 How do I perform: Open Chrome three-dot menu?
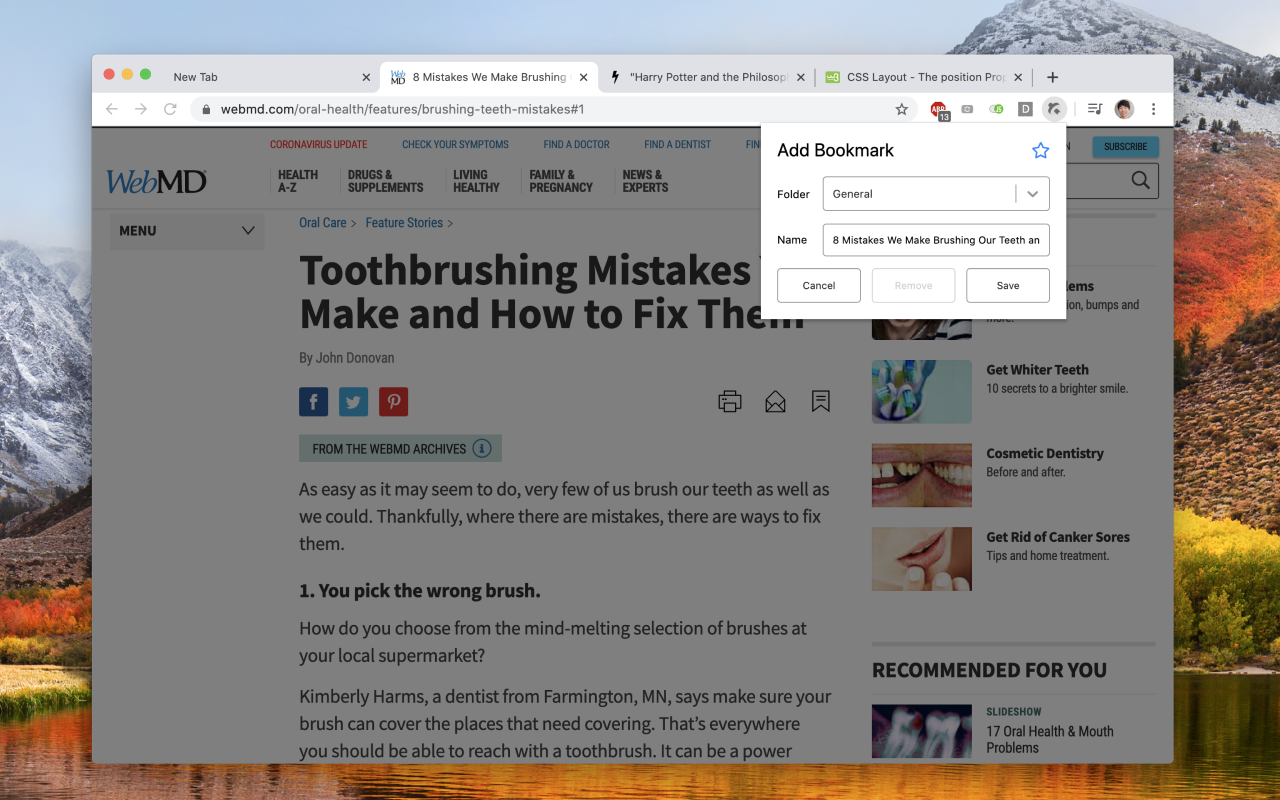coord(1153,109)
